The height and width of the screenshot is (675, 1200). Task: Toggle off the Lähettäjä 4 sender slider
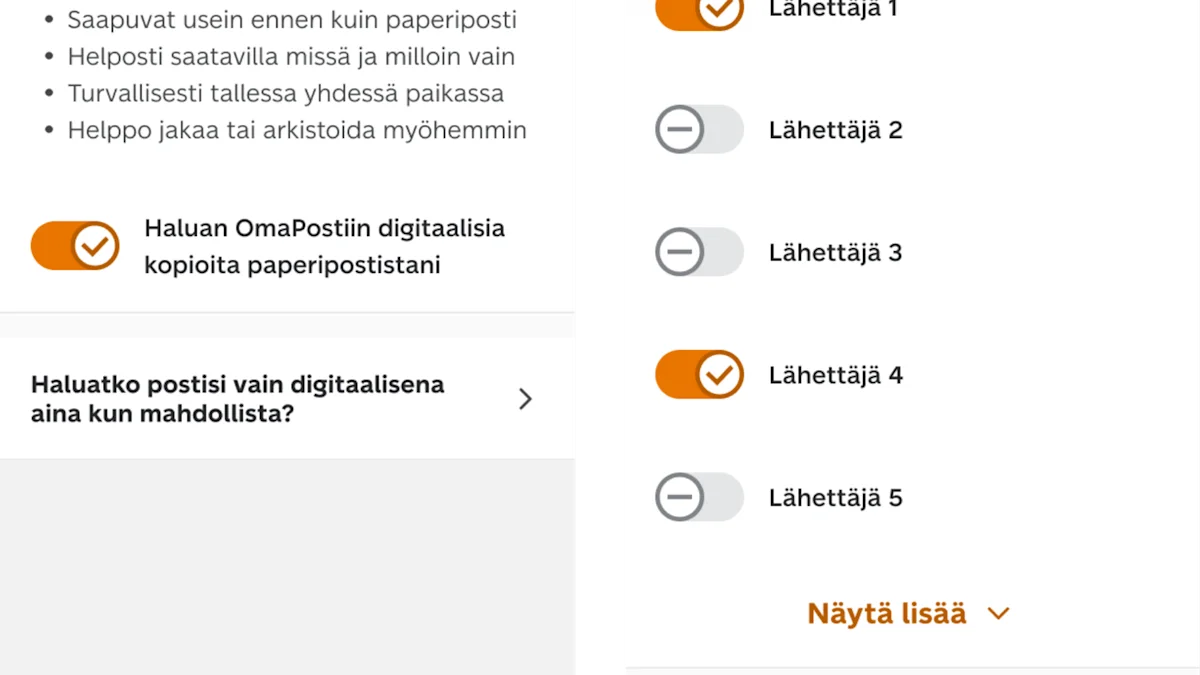(699, 375)
